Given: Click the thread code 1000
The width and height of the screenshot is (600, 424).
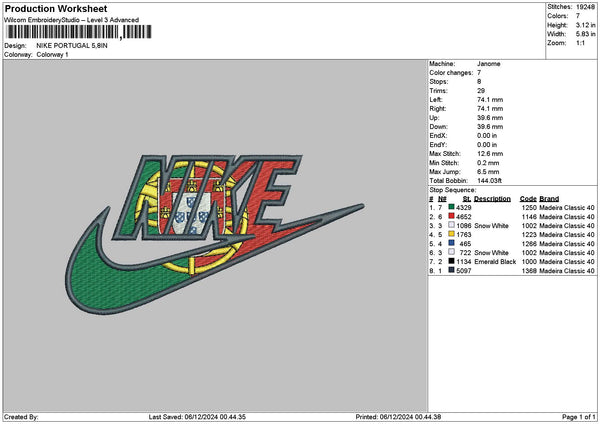Looking at the screenshot, I should 529,262.
